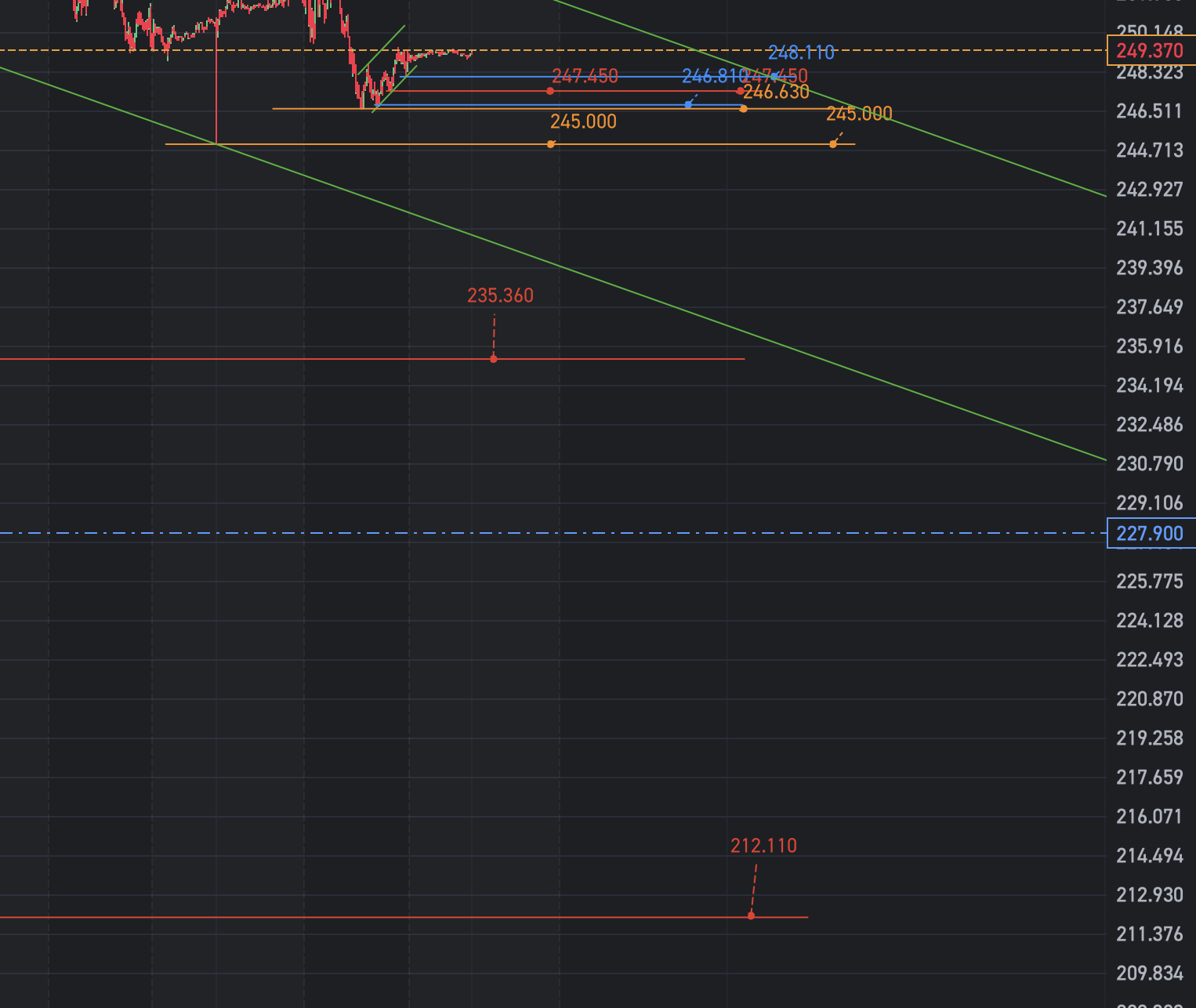Image resolution: width=1196 pixels, height=1008 pixels.
Task: Click the 239.396 price axis value
Action: 1150,268
